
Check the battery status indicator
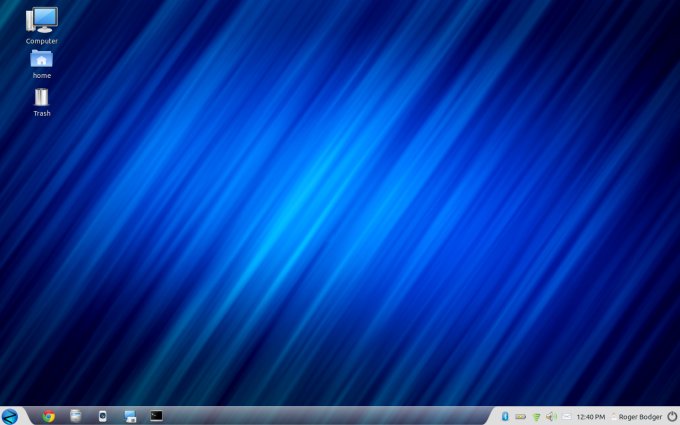click(x=520, y=417)
